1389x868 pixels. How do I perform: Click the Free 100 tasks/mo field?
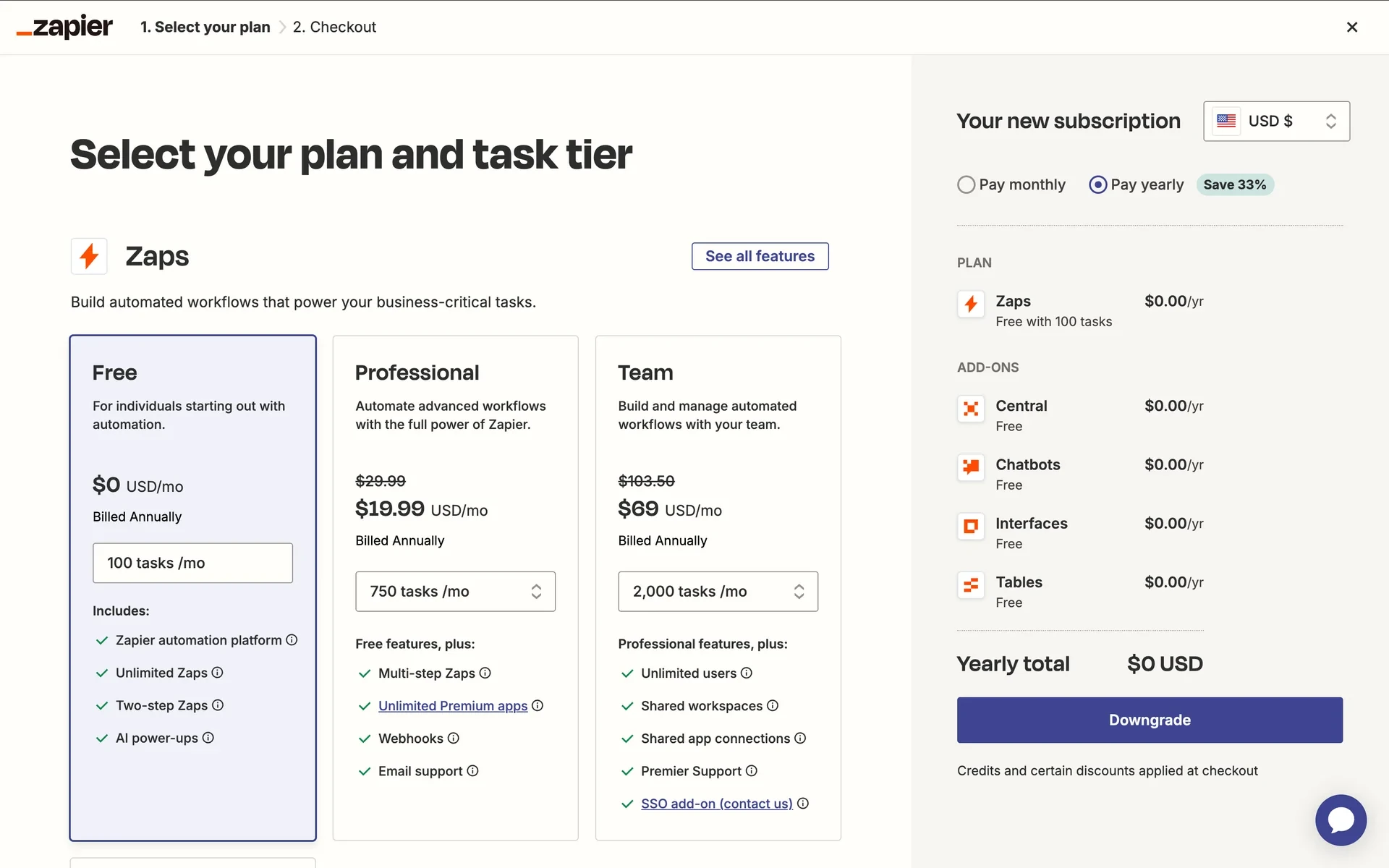pos(192,563)
